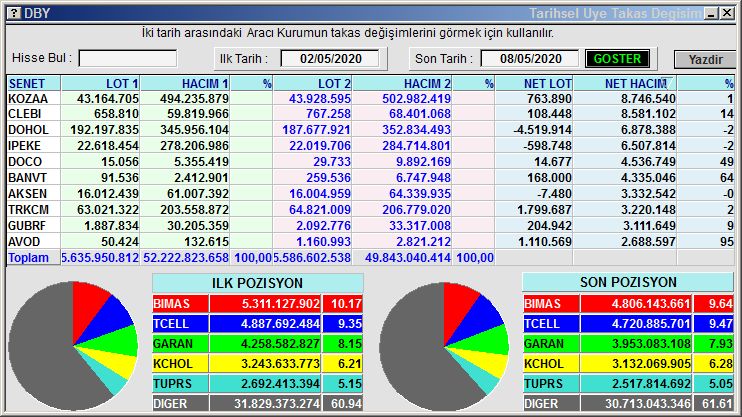Minimize the Tarihsel Uye Takas window
742x417 pixels.
pyautogui.click(x=711, y=13)
